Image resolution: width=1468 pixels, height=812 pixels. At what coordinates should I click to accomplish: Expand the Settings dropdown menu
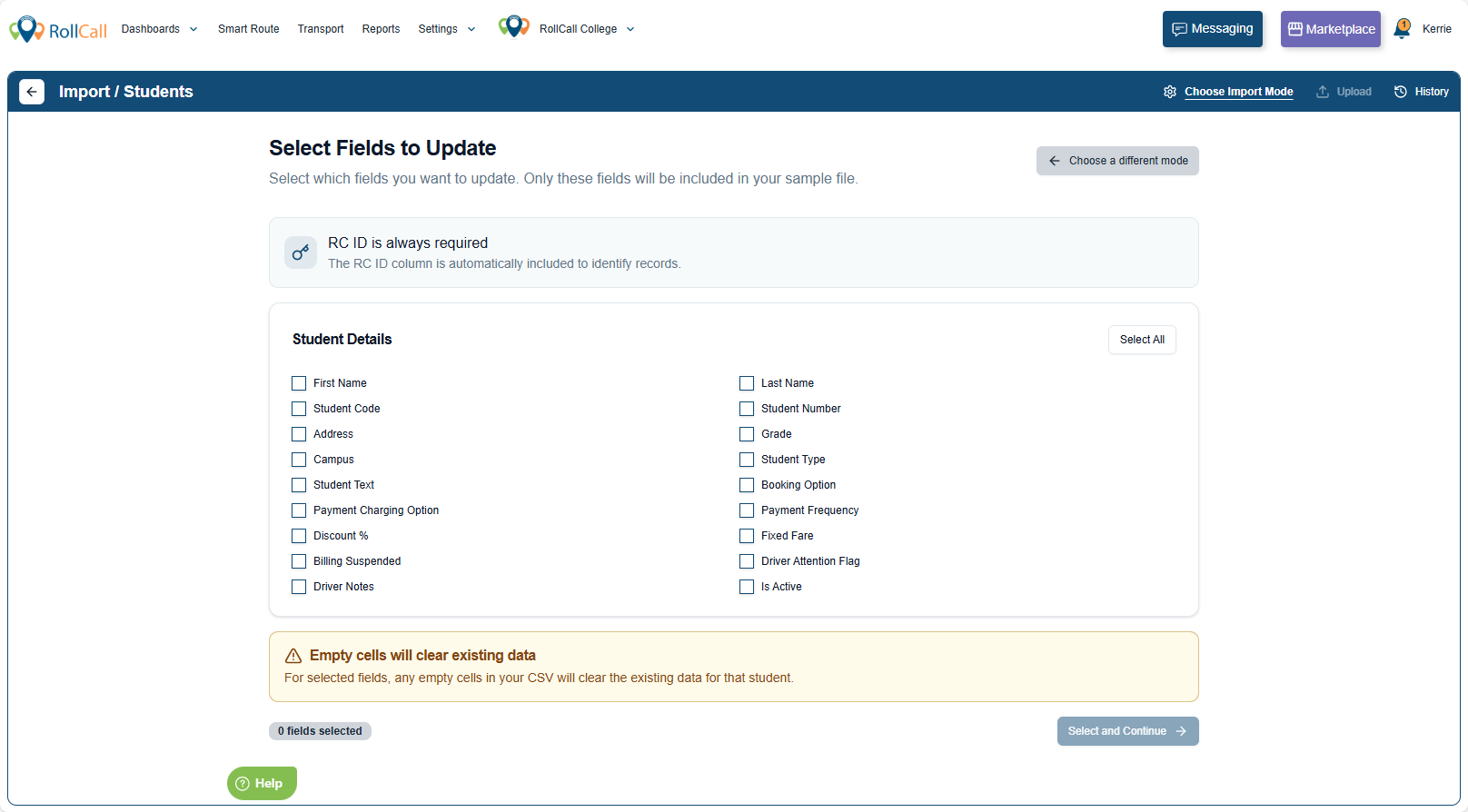[446, 29]
